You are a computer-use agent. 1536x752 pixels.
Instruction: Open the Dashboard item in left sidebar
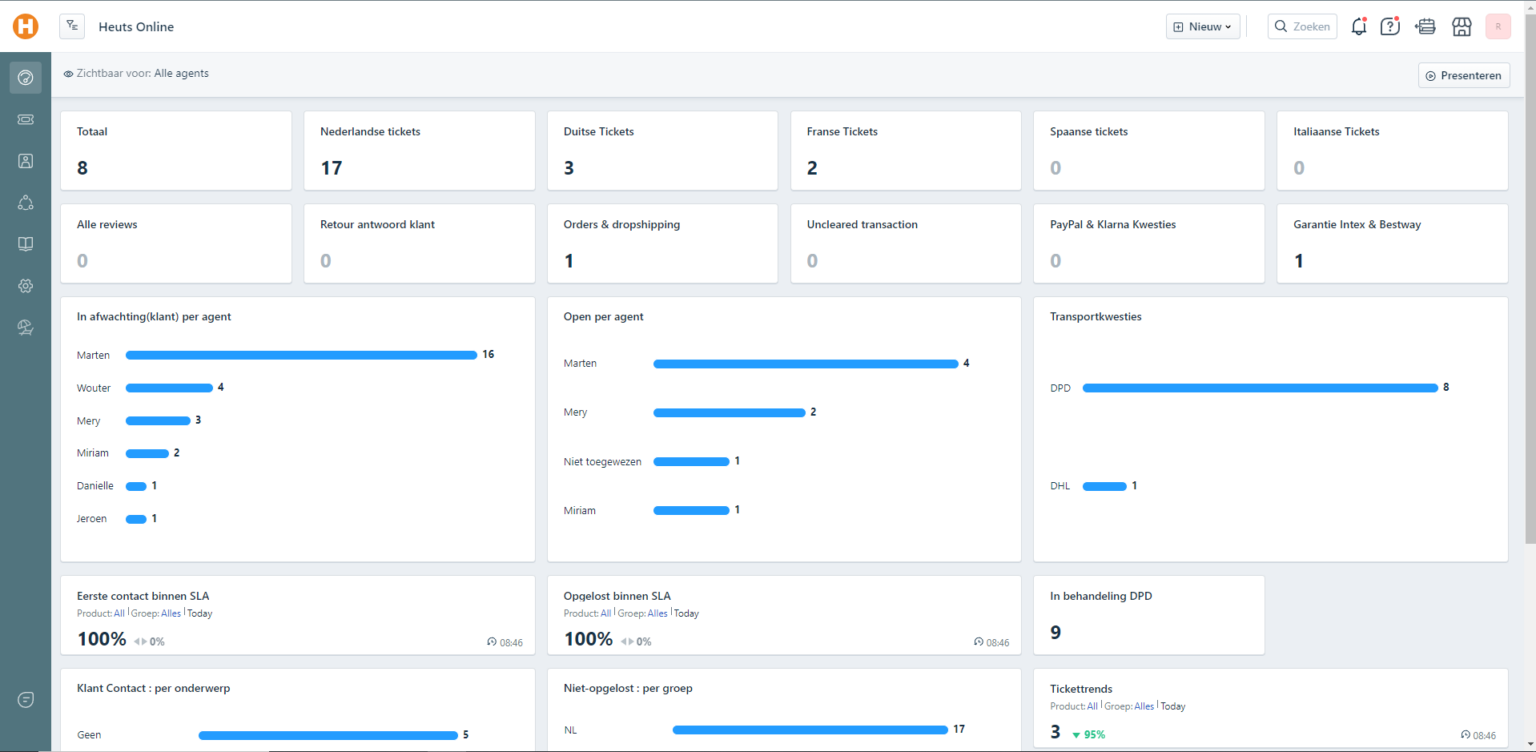pyautogui.click(x=26, y=78)
